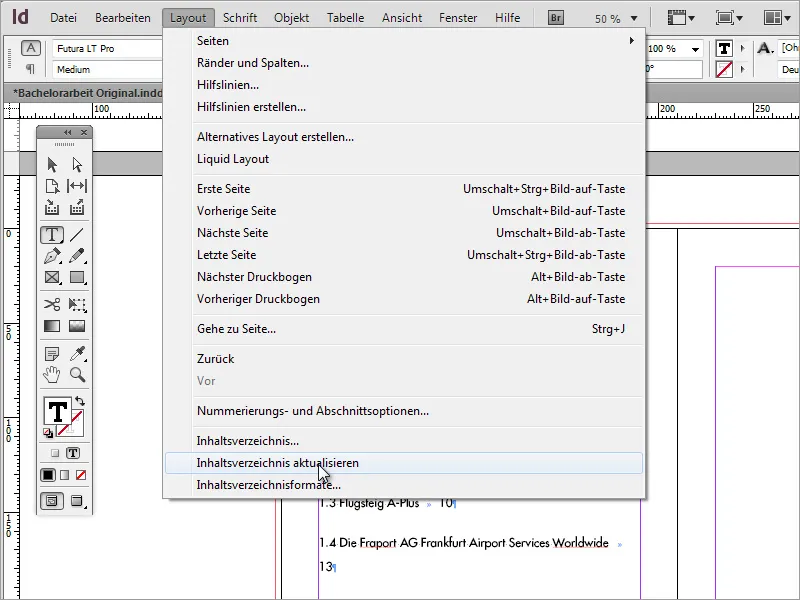Open the Tabelle menu
This screenshot has height=600, width=800.
[345, 18]
